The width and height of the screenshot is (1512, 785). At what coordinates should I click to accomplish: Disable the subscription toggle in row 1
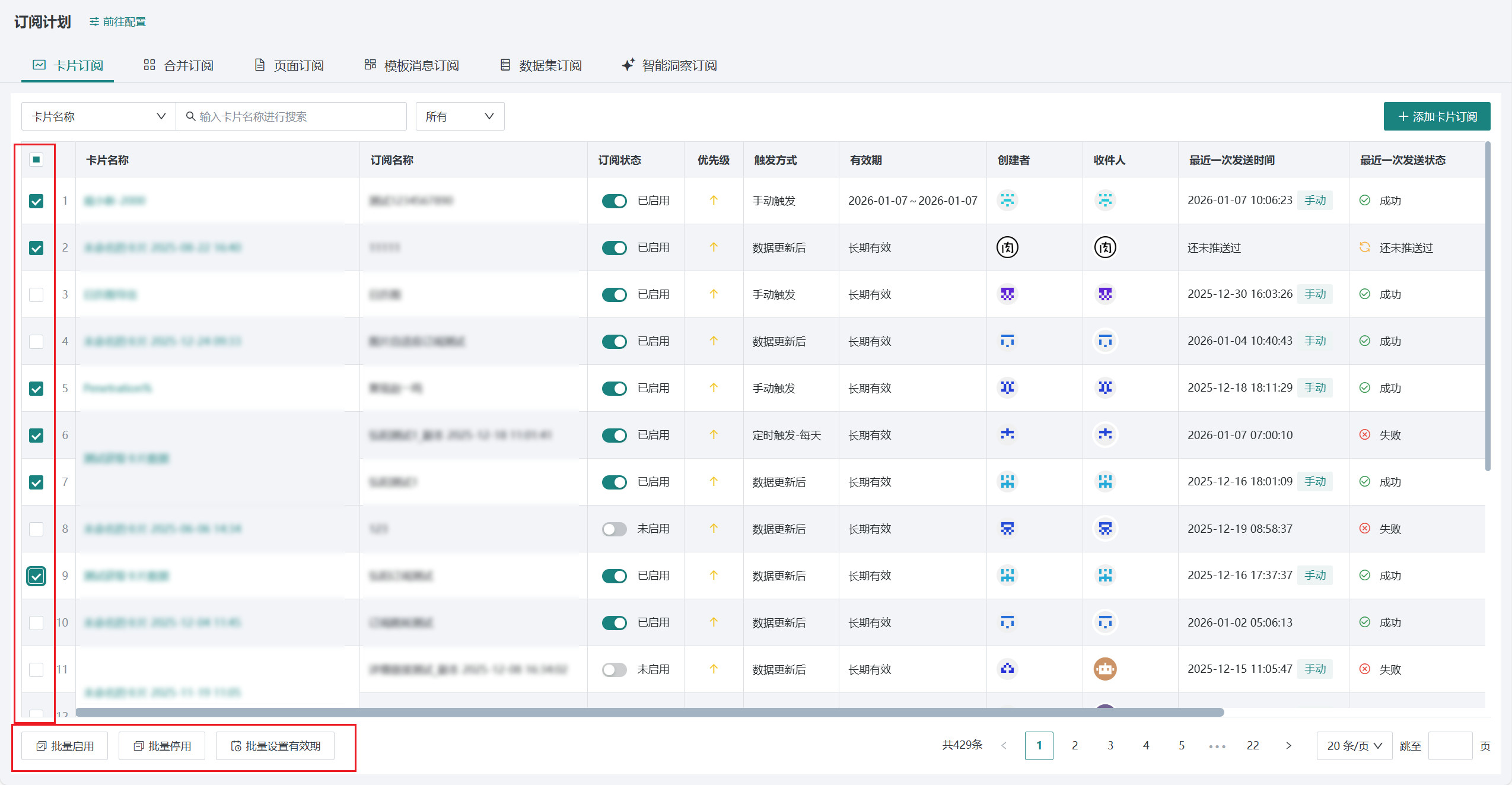614,201
